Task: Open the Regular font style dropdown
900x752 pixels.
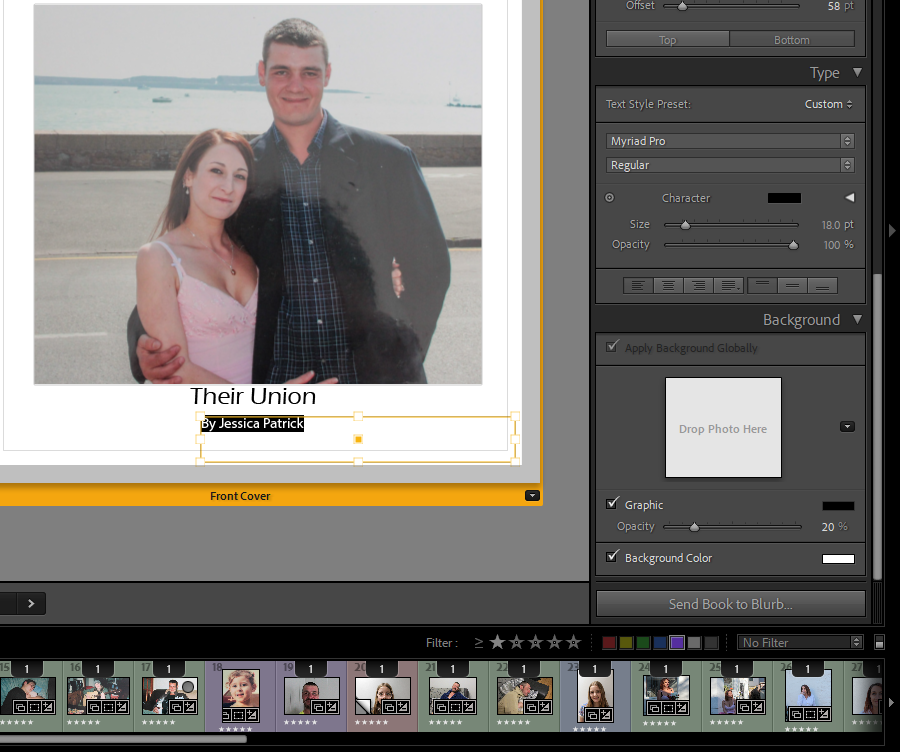Action: [730, 165]
